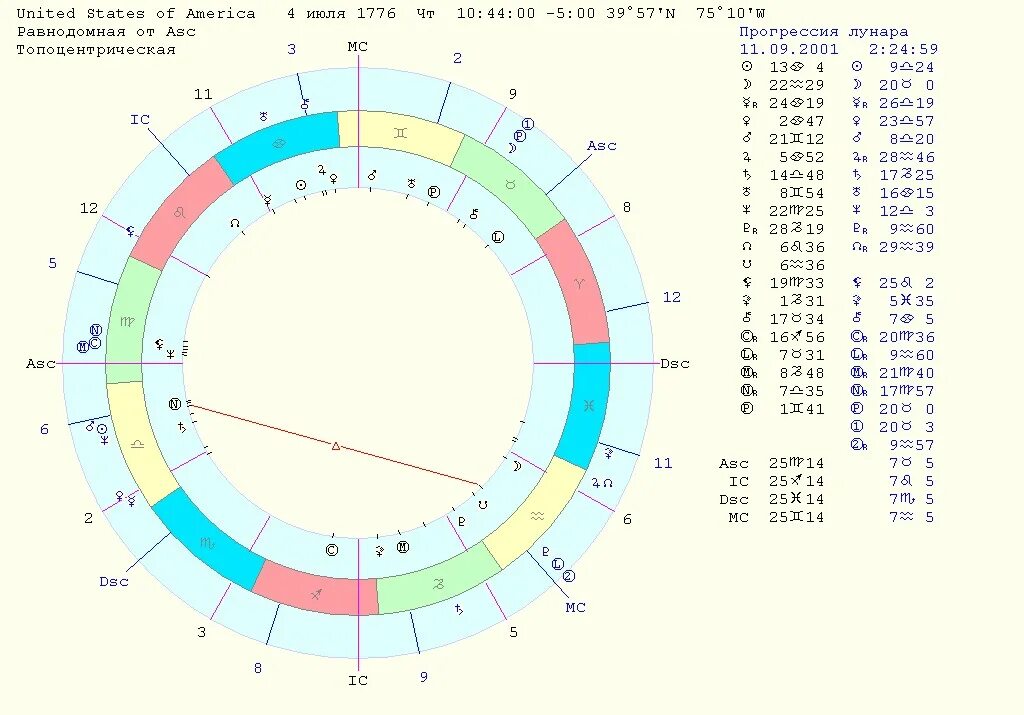The width and height of the screenshot is (1024, 715).
Task: Click the Moon crescent in inner natal ring
Action: point(517,466)
